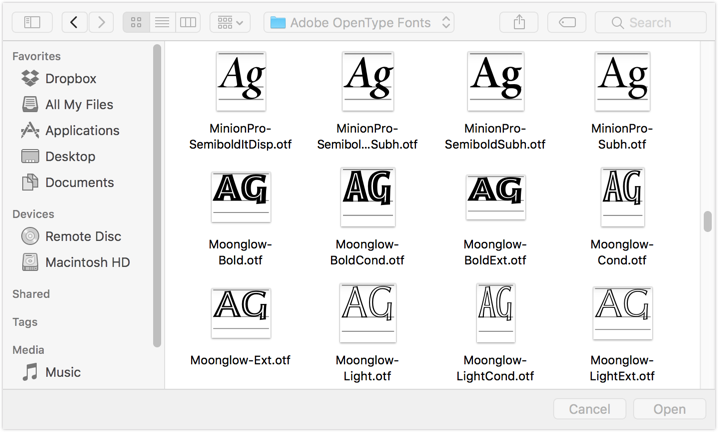Select Macintosh HD under Devices
718x432 pixels.
87,262
